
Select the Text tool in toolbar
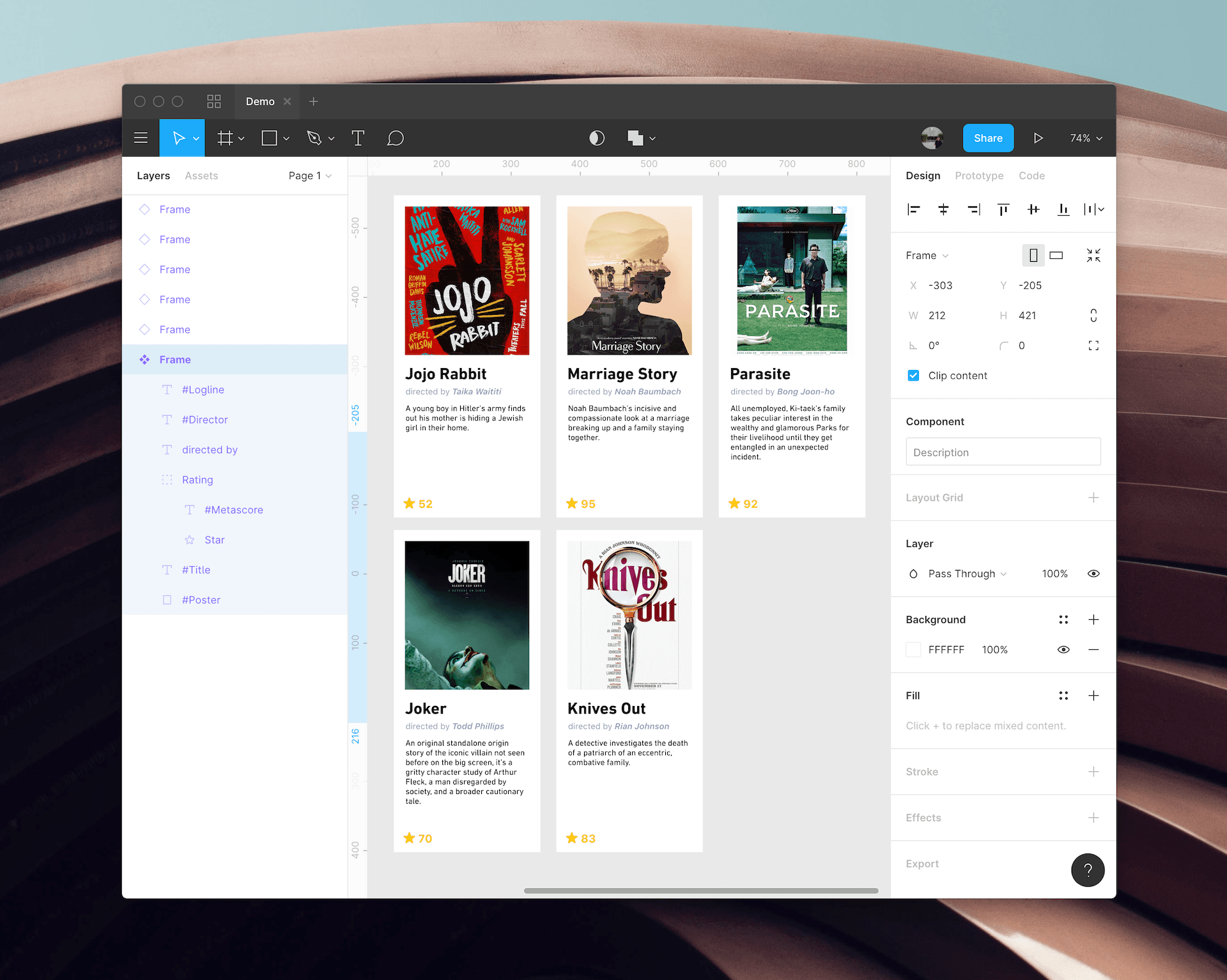(x=358, y=138)
